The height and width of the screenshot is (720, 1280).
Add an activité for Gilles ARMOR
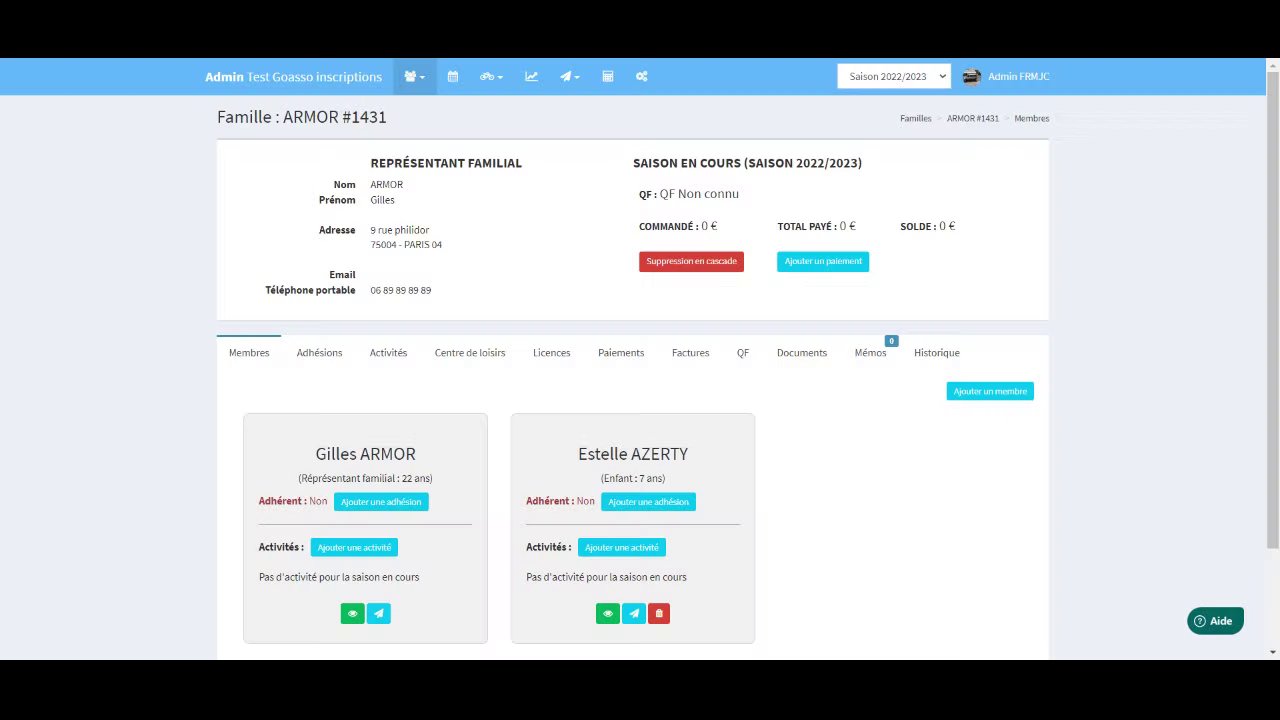354,547
